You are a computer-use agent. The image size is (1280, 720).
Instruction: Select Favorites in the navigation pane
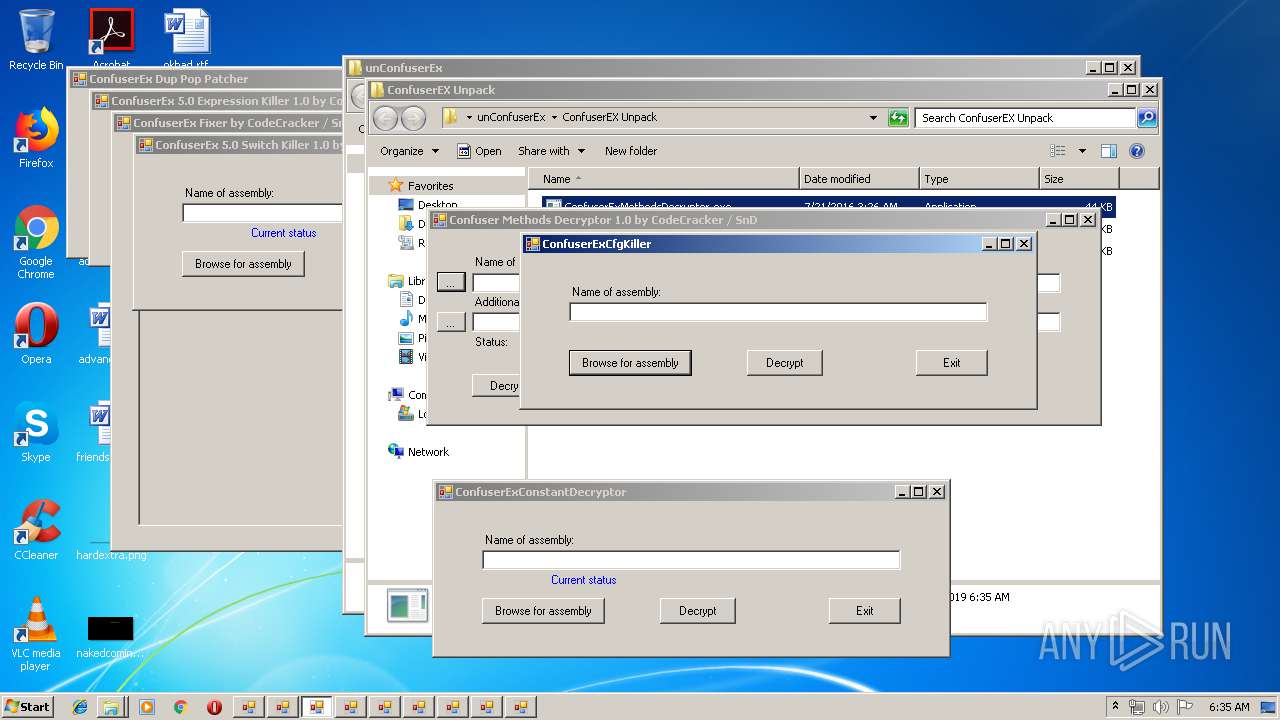[x=430, y=186]
